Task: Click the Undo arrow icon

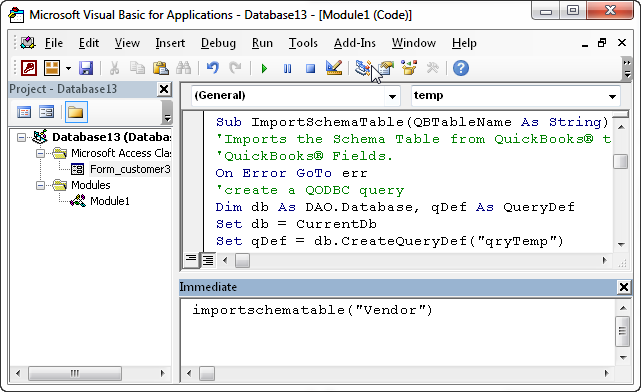Action: (213, 68)
